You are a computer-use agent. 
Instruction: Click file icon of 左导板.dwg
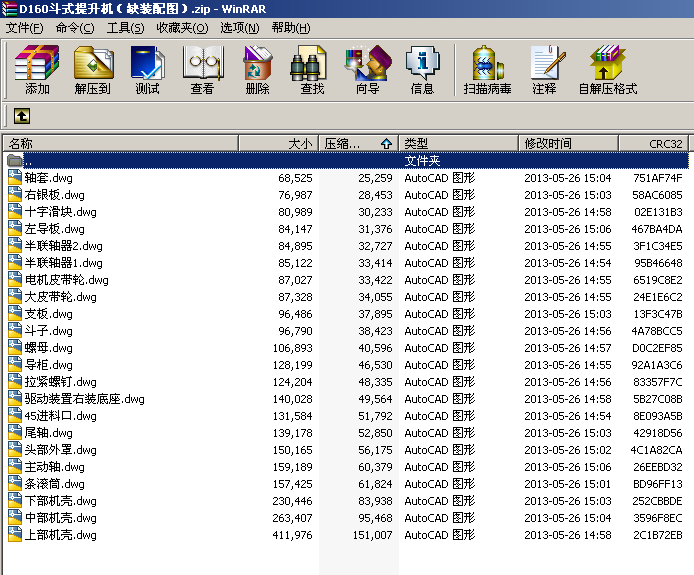point(15,228)
